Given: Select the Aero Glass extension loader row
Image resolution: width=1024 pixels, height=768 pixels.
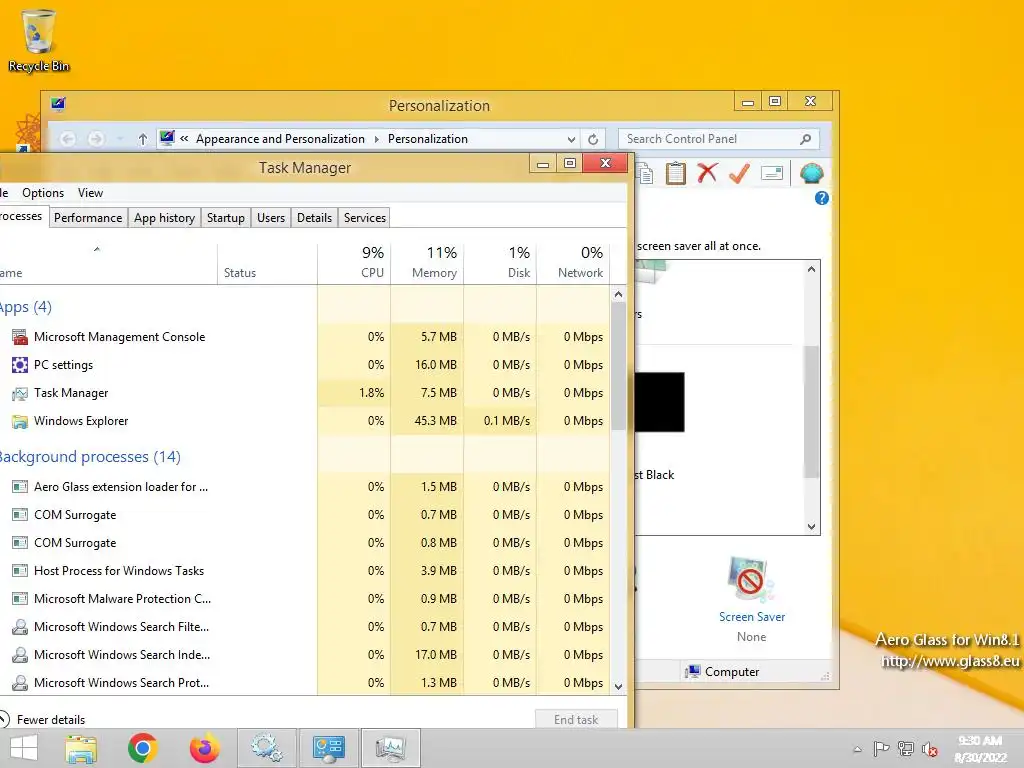Looking at the screenshot, I should [x=304, y=487].
